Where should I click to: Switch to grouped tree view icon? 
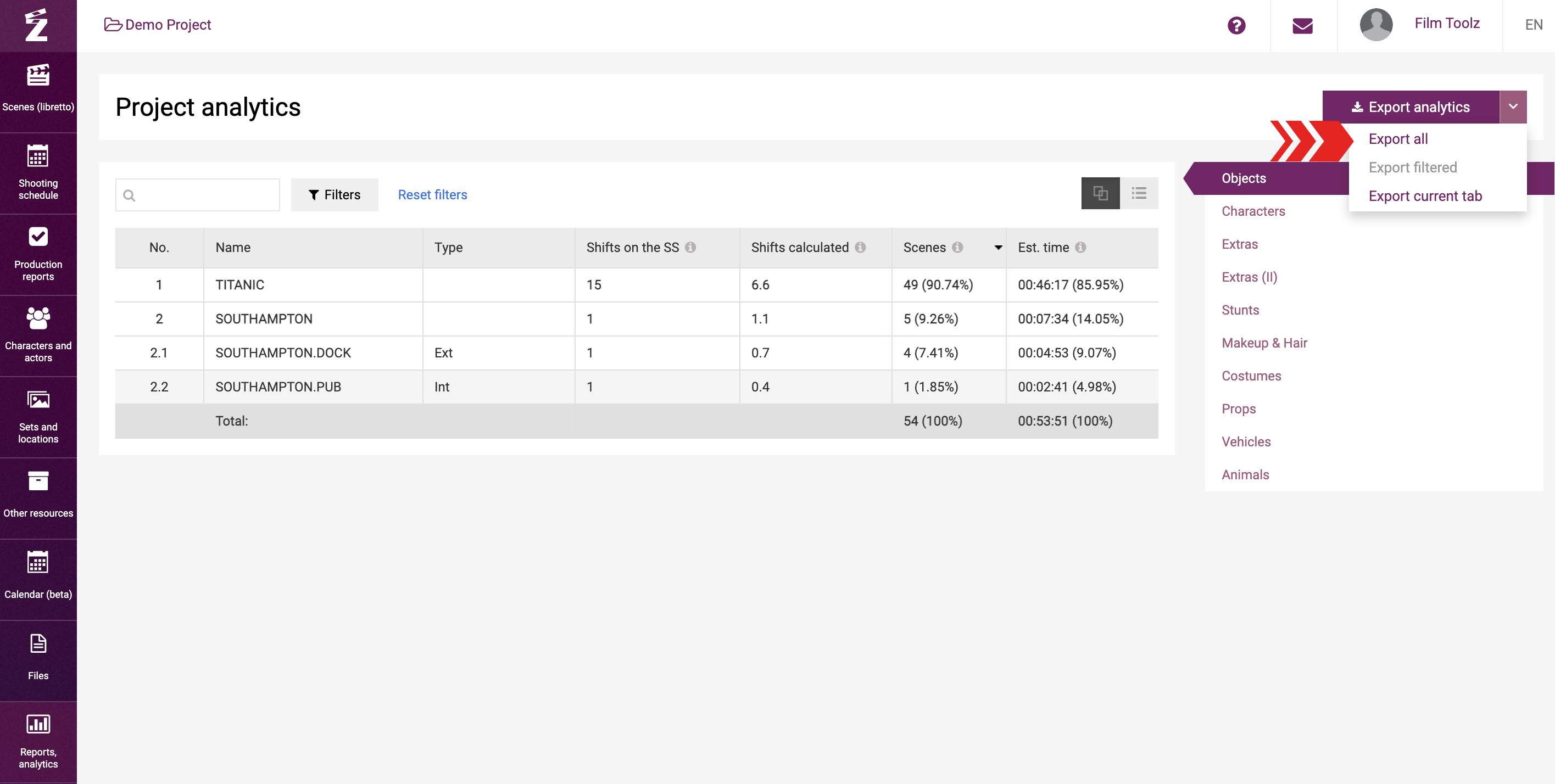coord(1100,193)
